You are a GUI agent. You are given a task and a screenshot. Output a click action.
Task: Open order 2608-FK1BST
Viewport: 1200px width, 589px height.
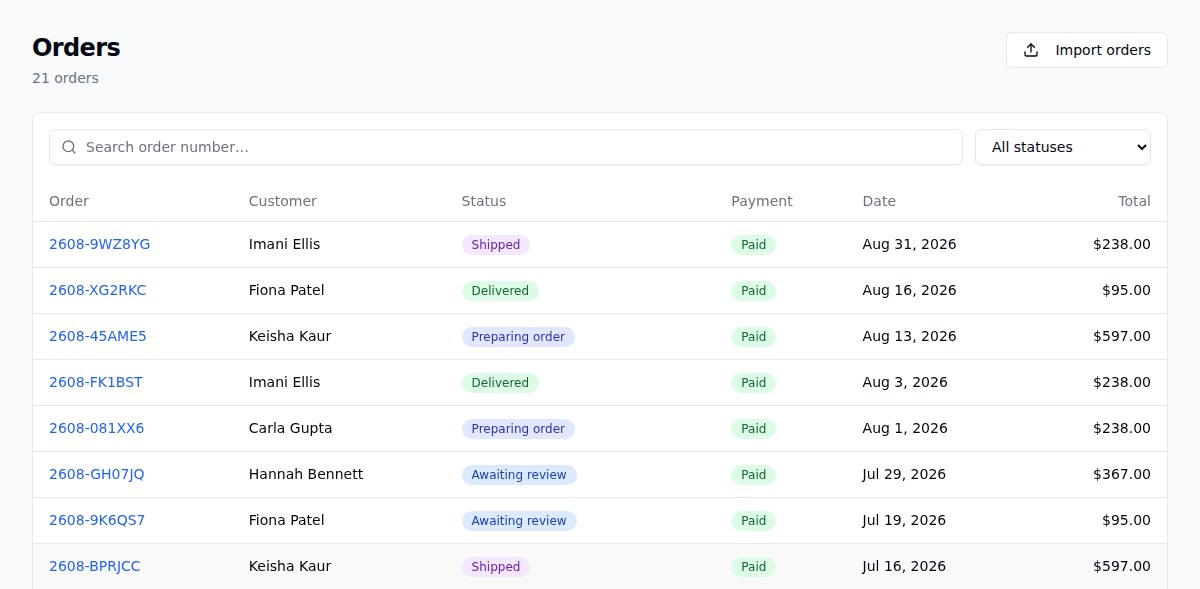[96, 382]
